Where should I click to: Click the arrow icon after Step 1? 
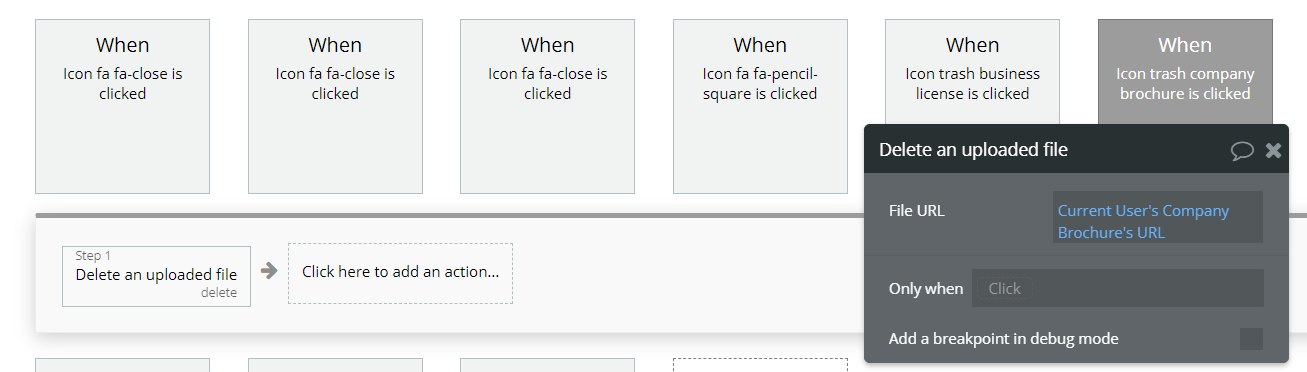[x=269, y=271]
